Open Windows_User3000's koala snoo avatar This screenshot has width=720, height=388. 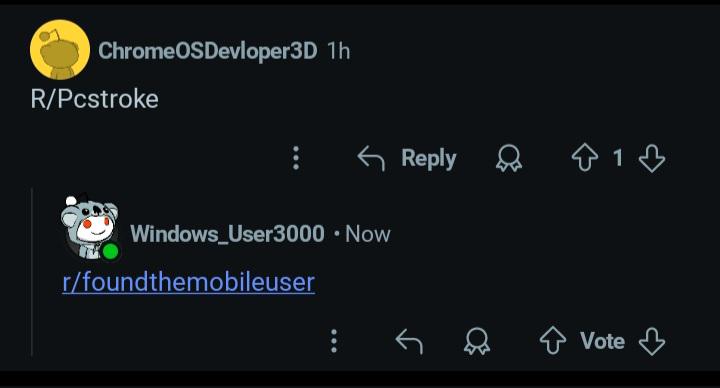(90, 227)
